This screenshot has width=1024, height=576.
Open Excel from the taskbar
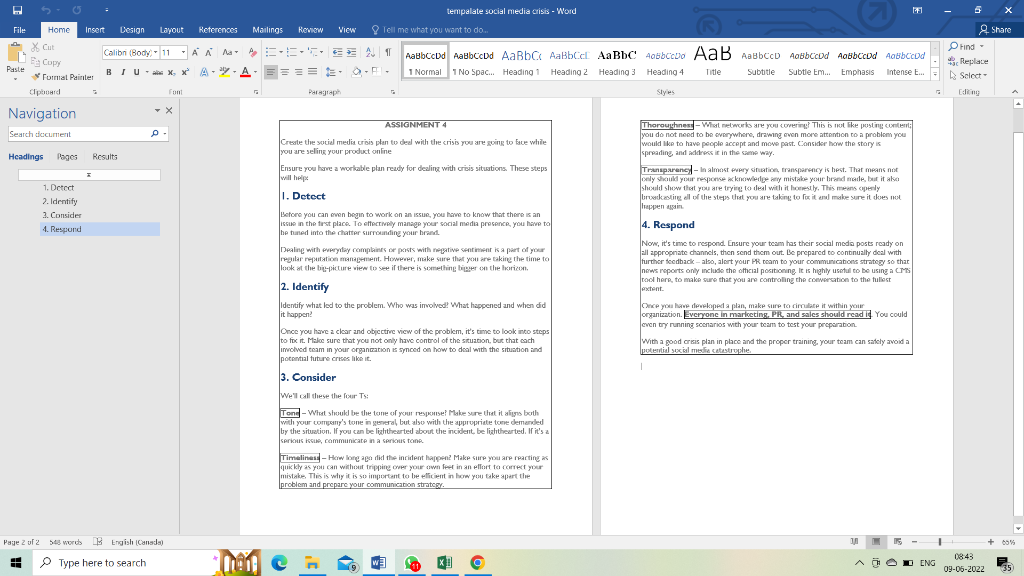point(444,562)
